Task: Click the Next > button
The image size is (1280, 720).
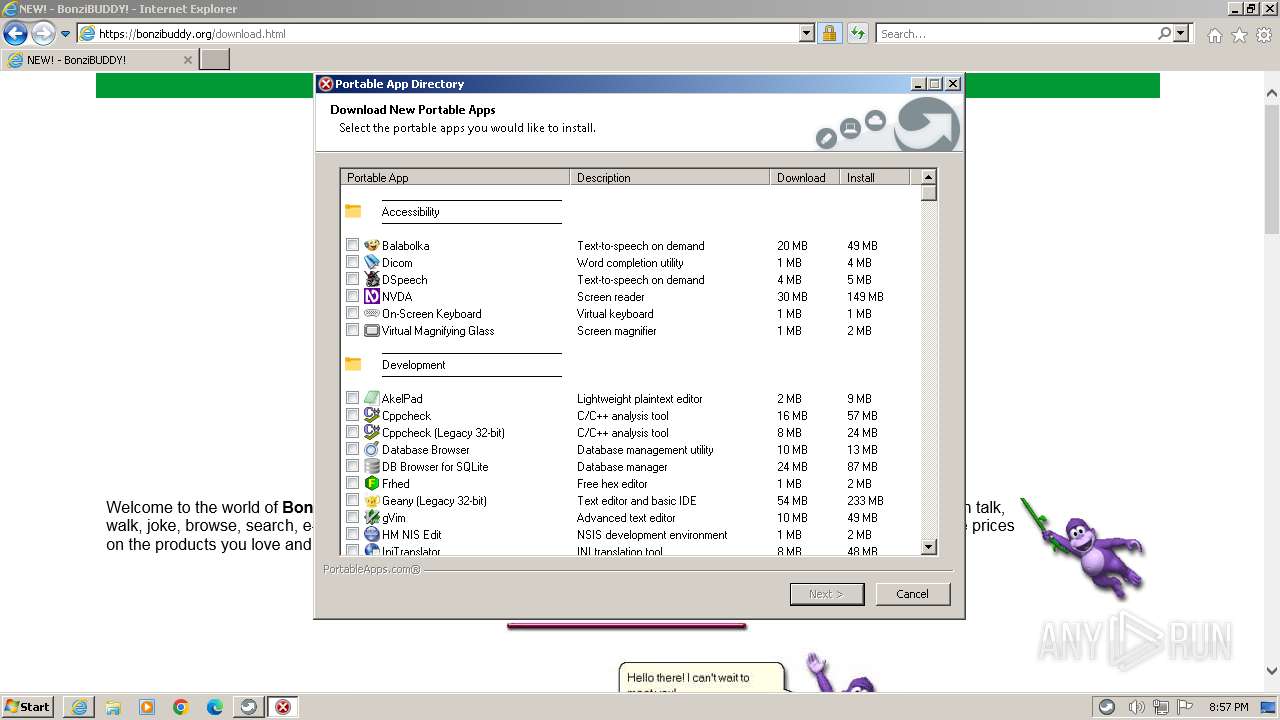Action: [826, 594]
